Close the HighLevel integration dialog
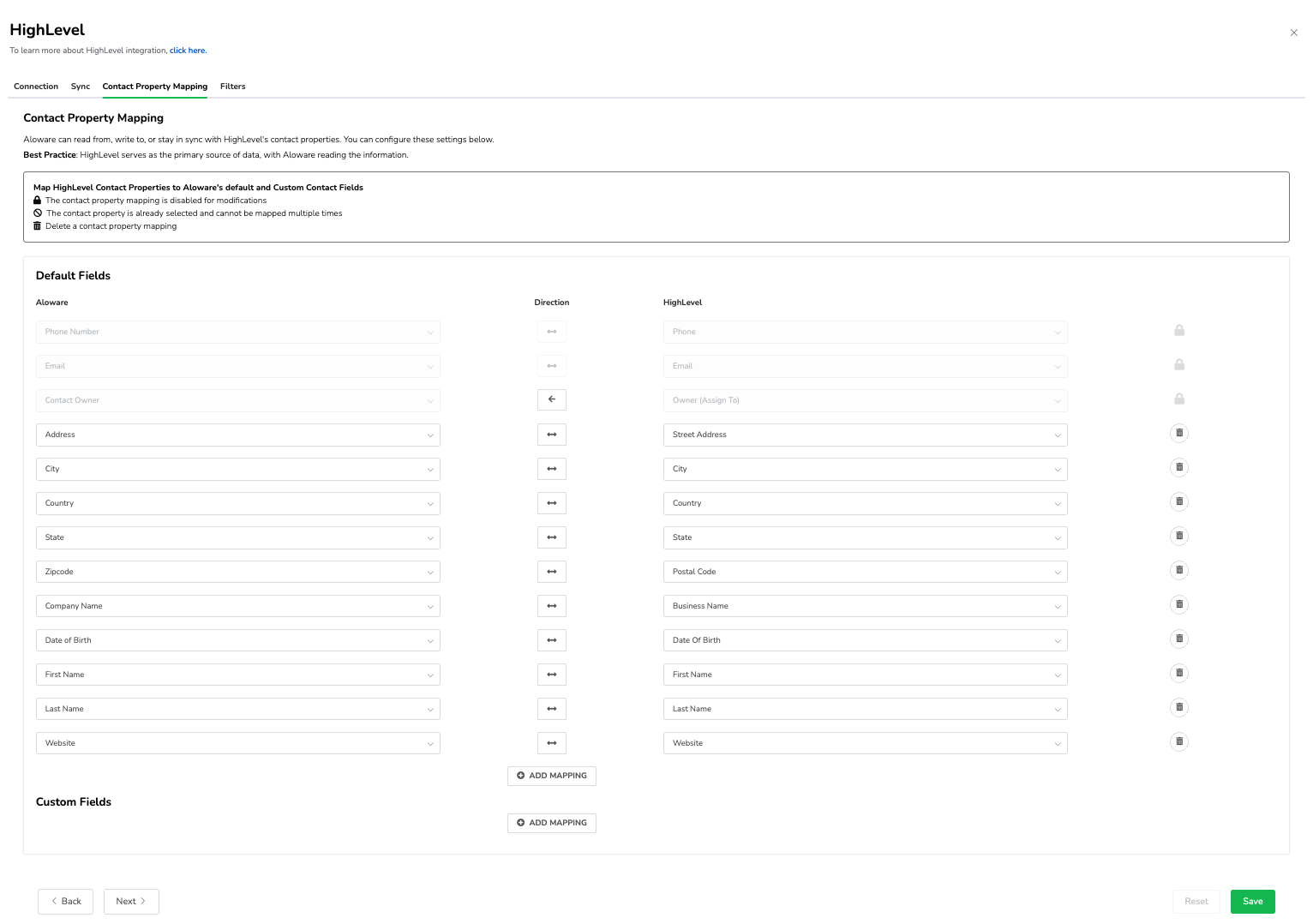The width and height of the screenshot is (1313, 924). point(1293,33)
